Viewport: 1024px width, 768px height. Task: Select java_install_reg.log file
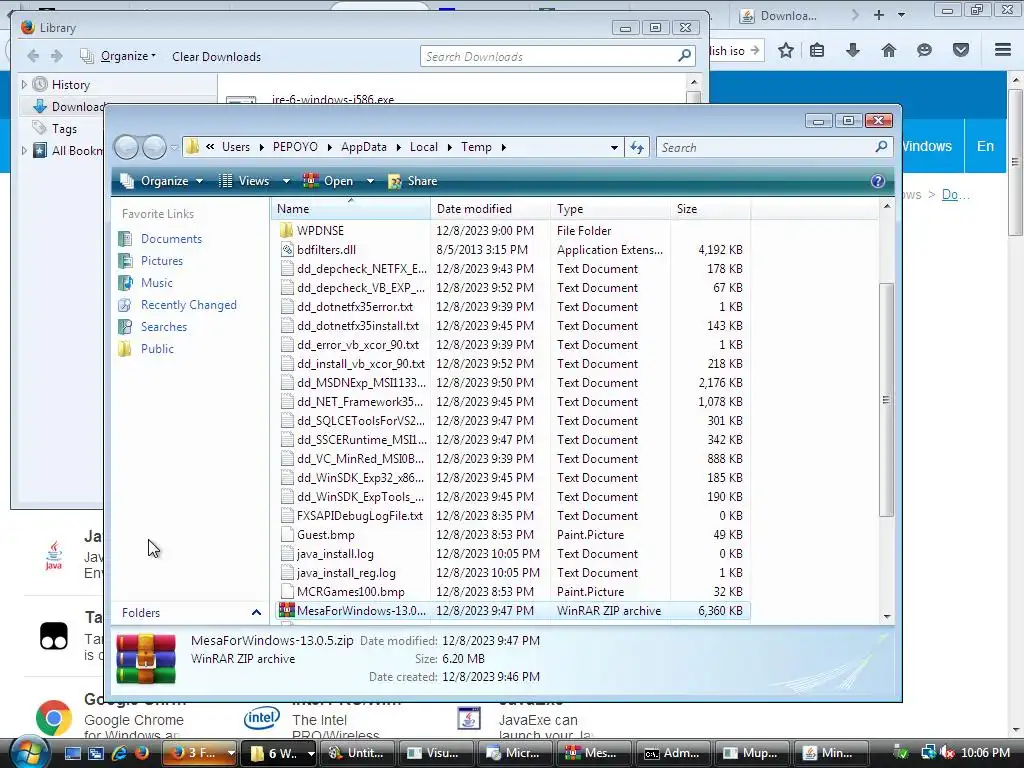[x=346, y=572]
